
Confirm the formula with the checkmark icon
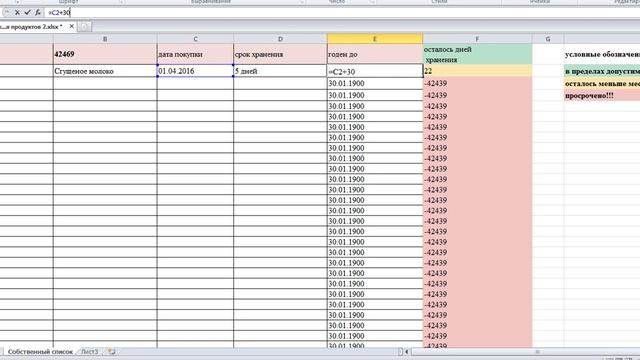(x=27, y=13)
